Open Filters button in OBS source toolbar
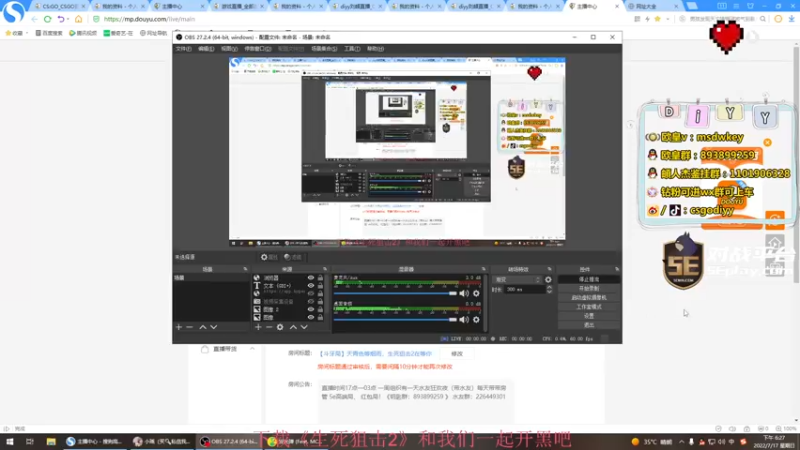This screenshot has width=800, height=450. [293, 257]
